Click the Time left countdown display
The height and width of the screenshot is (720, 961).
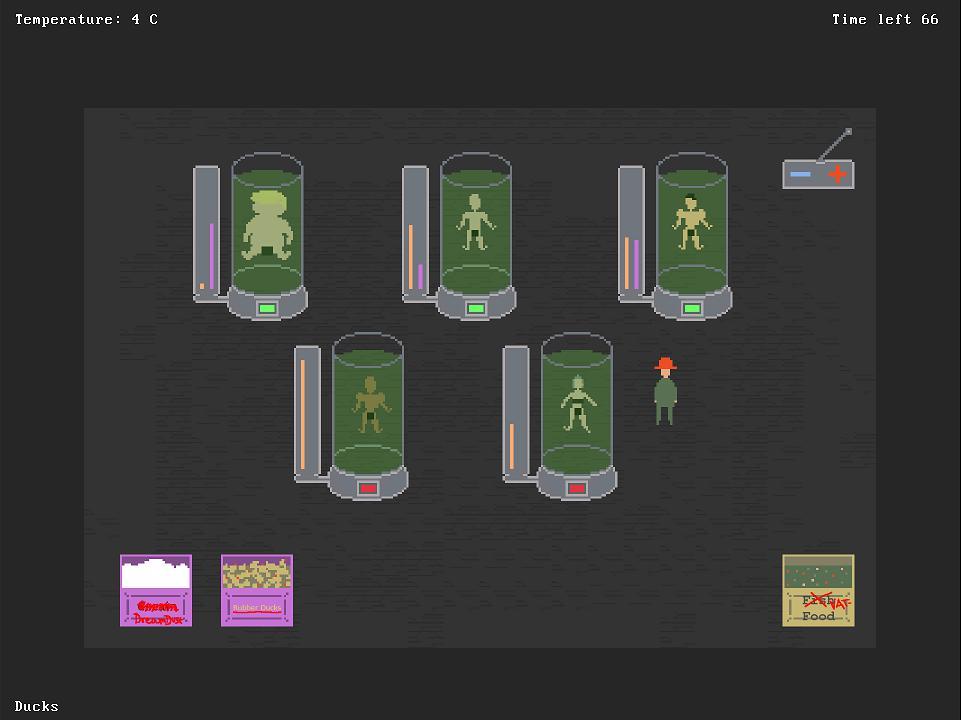point(884,19)
